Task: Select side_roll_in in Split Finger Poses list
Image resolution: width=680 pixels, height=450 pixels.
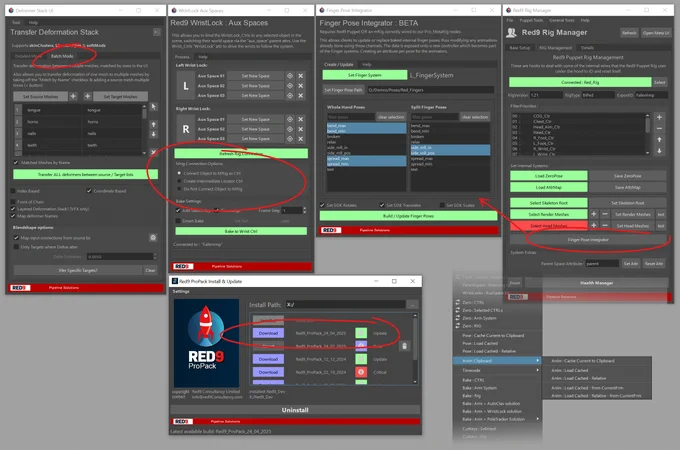Action: point(450,147)
